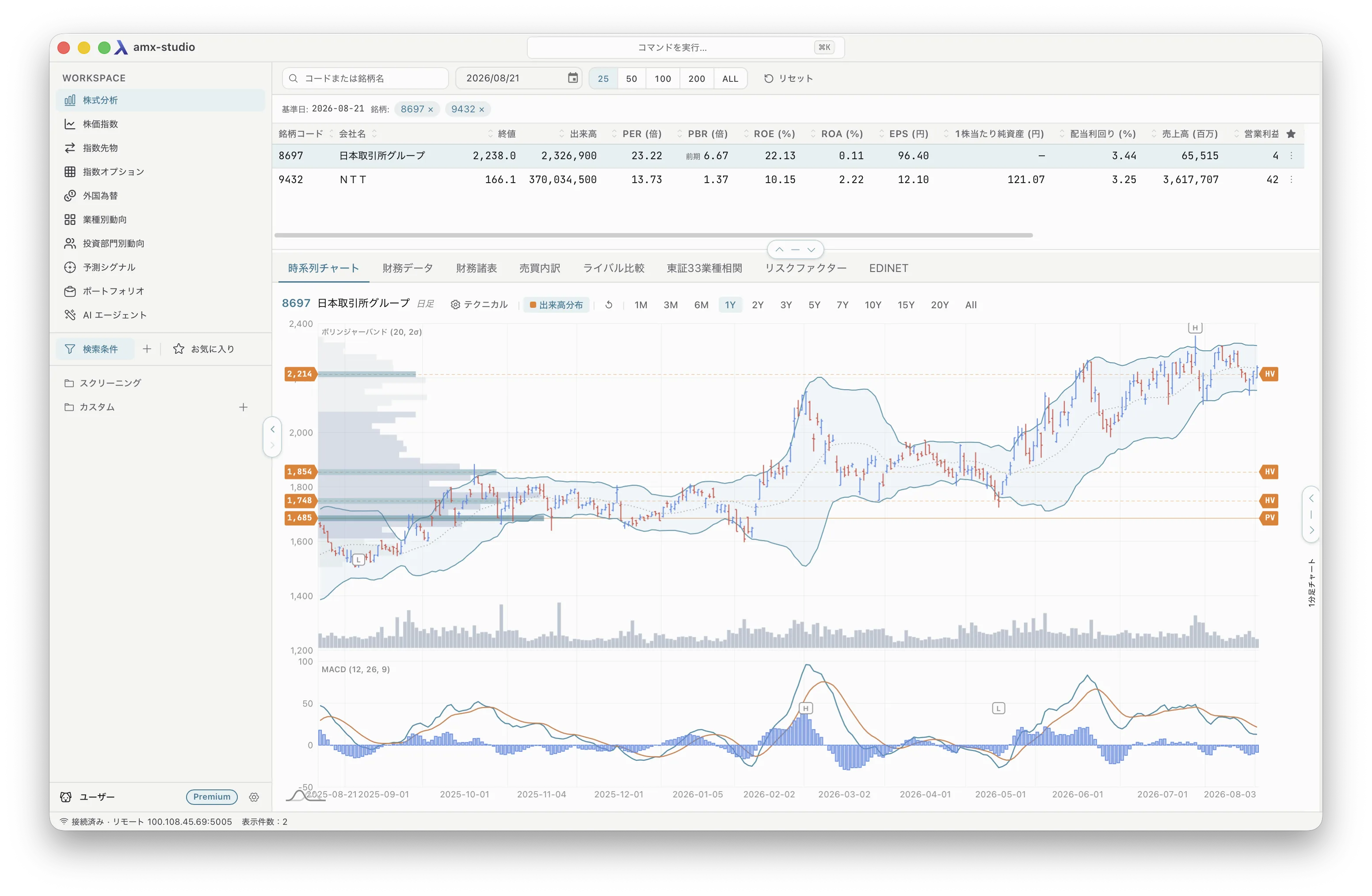The width and height of the screenshot is (1372, 896).
Task: Open テクニカル indicator settings
Action: (479, 305)
